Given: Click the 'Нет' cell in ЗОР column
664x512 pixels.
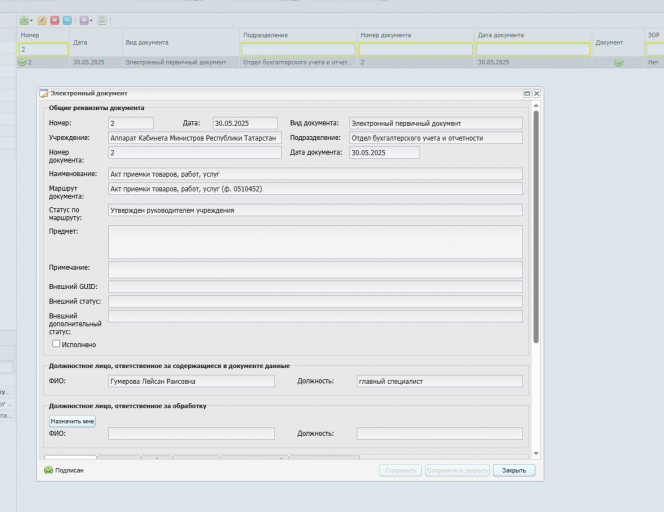Looking at the screenshot, I should tap(653, 62).
